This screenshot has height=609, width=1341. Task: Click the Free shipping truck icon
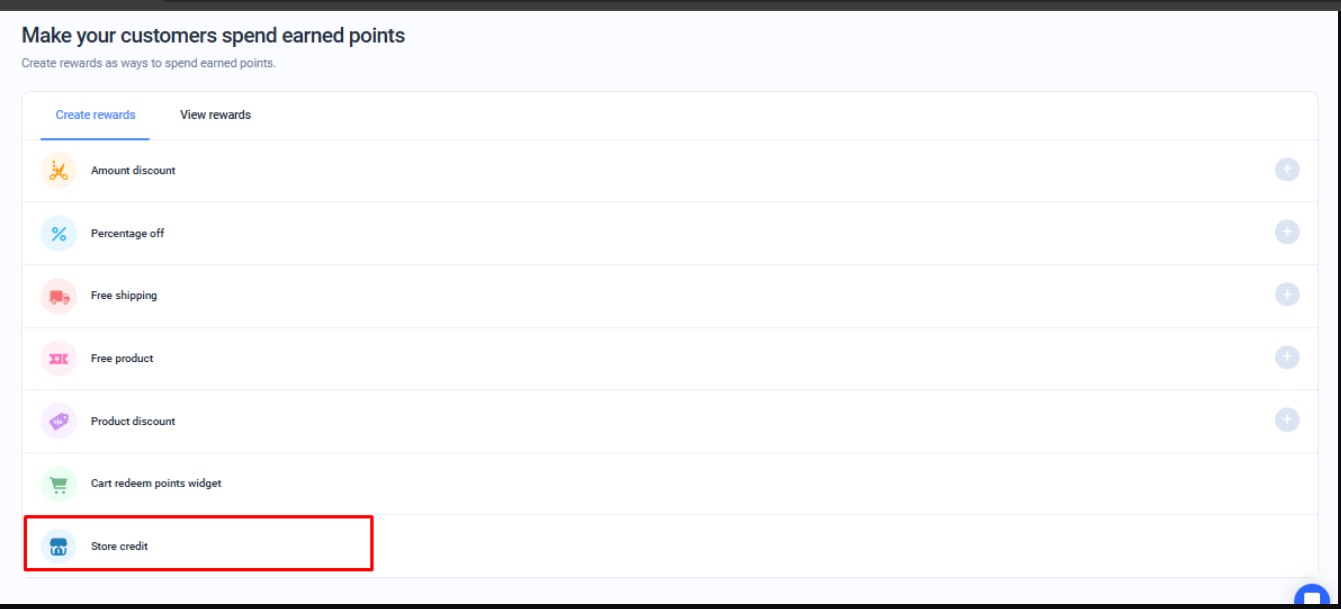point(58,296)
